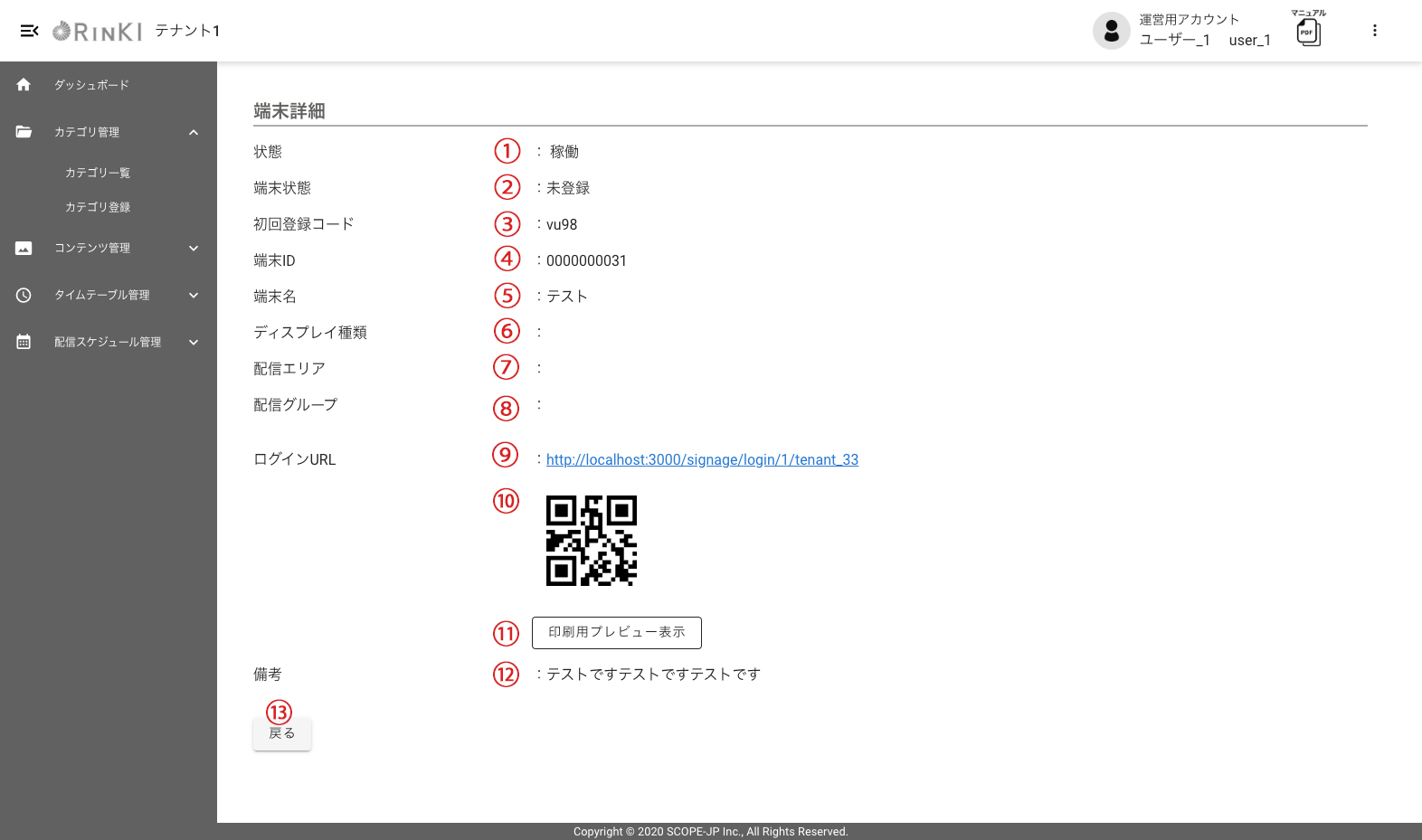Screen dimensions: 1422x840
Task: Open the PDF manual icon
Action: click(1308, 32)
